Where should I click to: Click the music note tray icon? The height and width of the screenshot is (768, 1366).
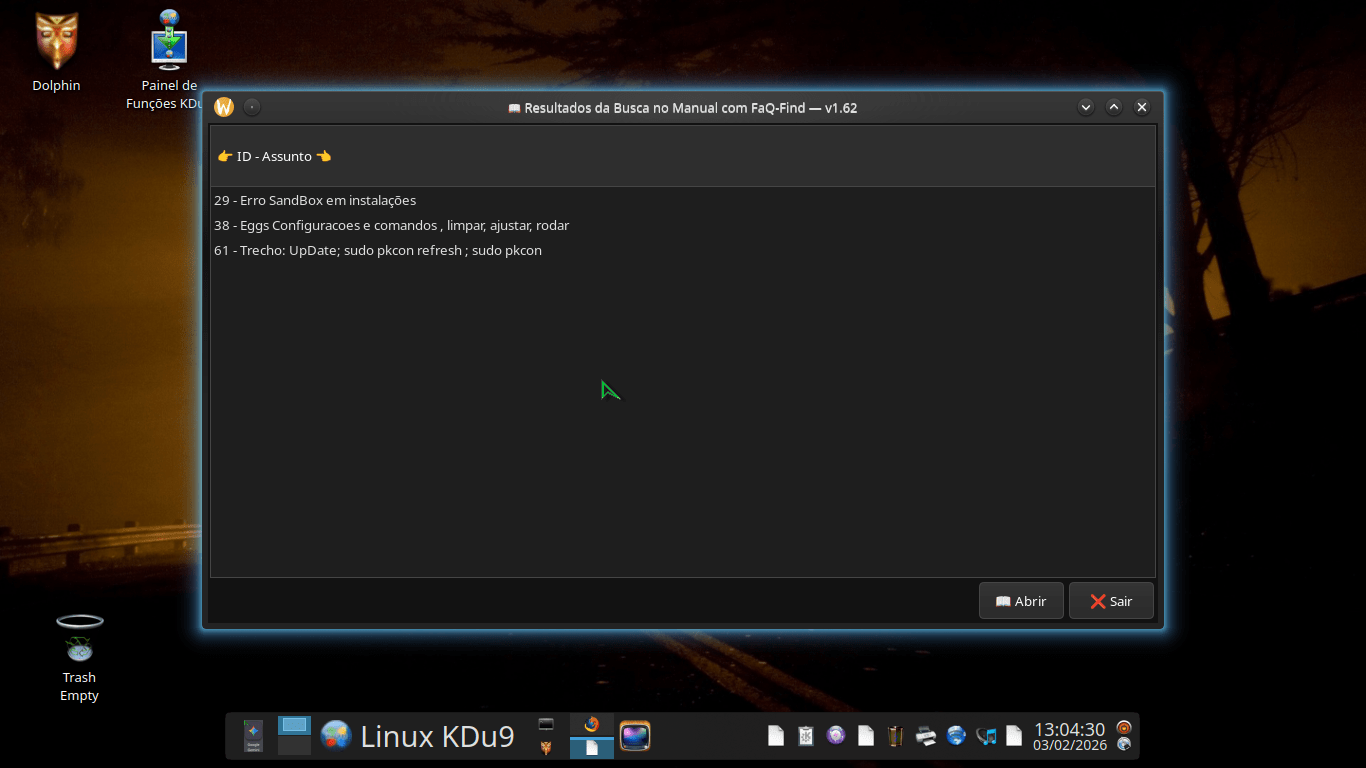986,736
